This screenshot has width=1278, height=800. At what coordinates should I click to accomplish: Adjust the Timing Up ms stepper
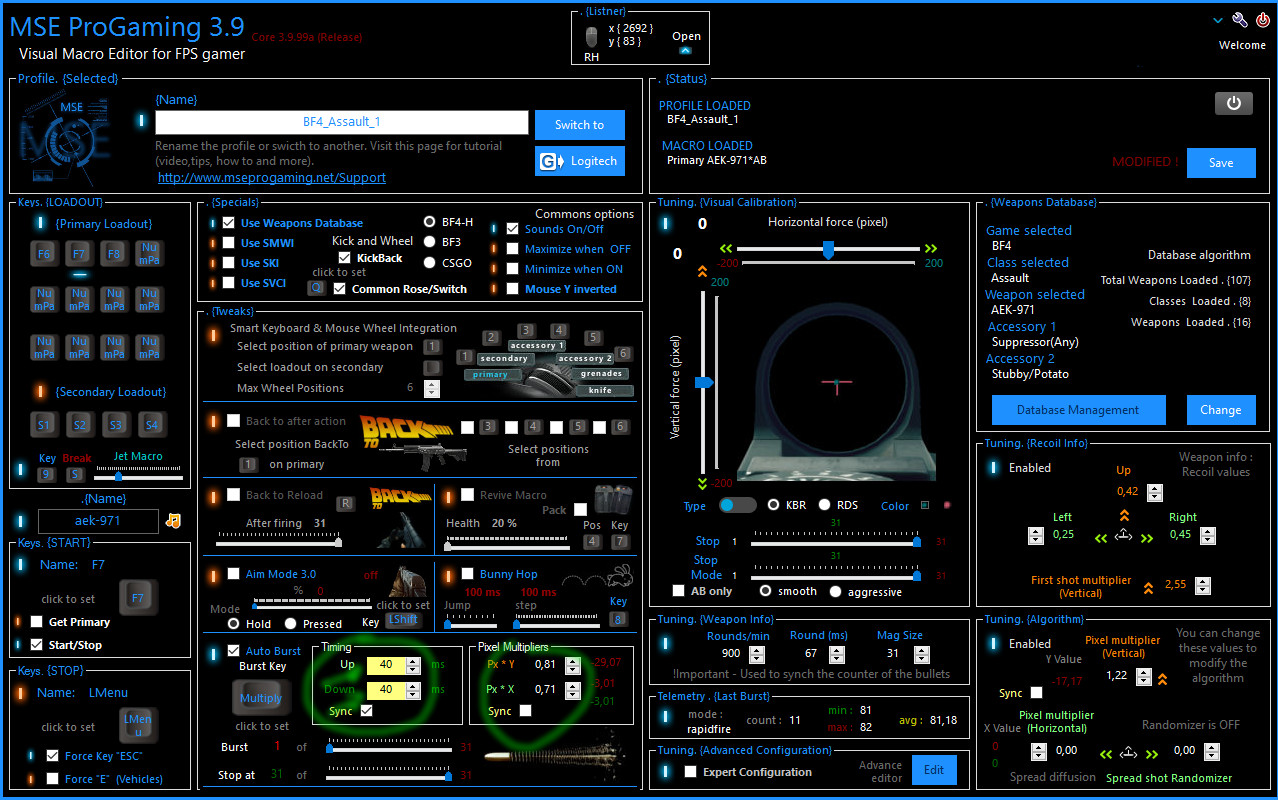pos(415,665)
